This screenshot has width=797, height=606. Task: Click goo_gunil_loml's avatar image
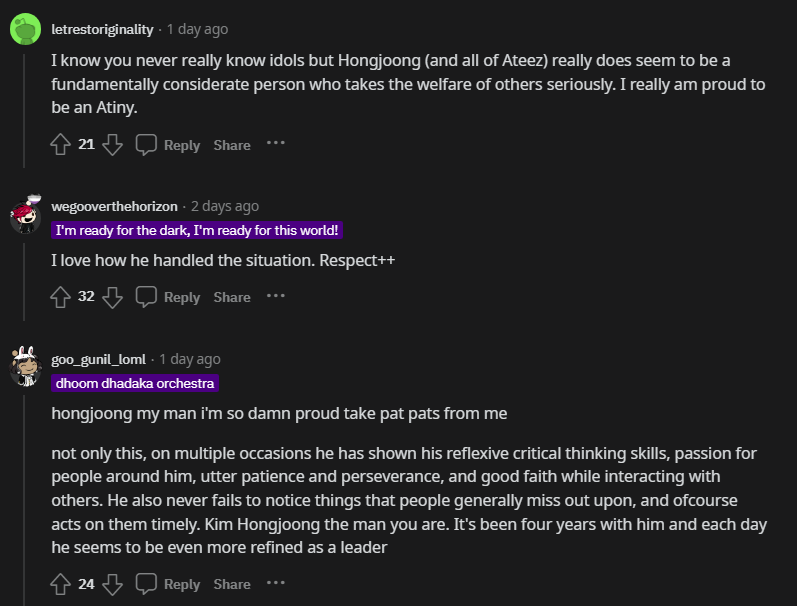(x=25, y=367)
